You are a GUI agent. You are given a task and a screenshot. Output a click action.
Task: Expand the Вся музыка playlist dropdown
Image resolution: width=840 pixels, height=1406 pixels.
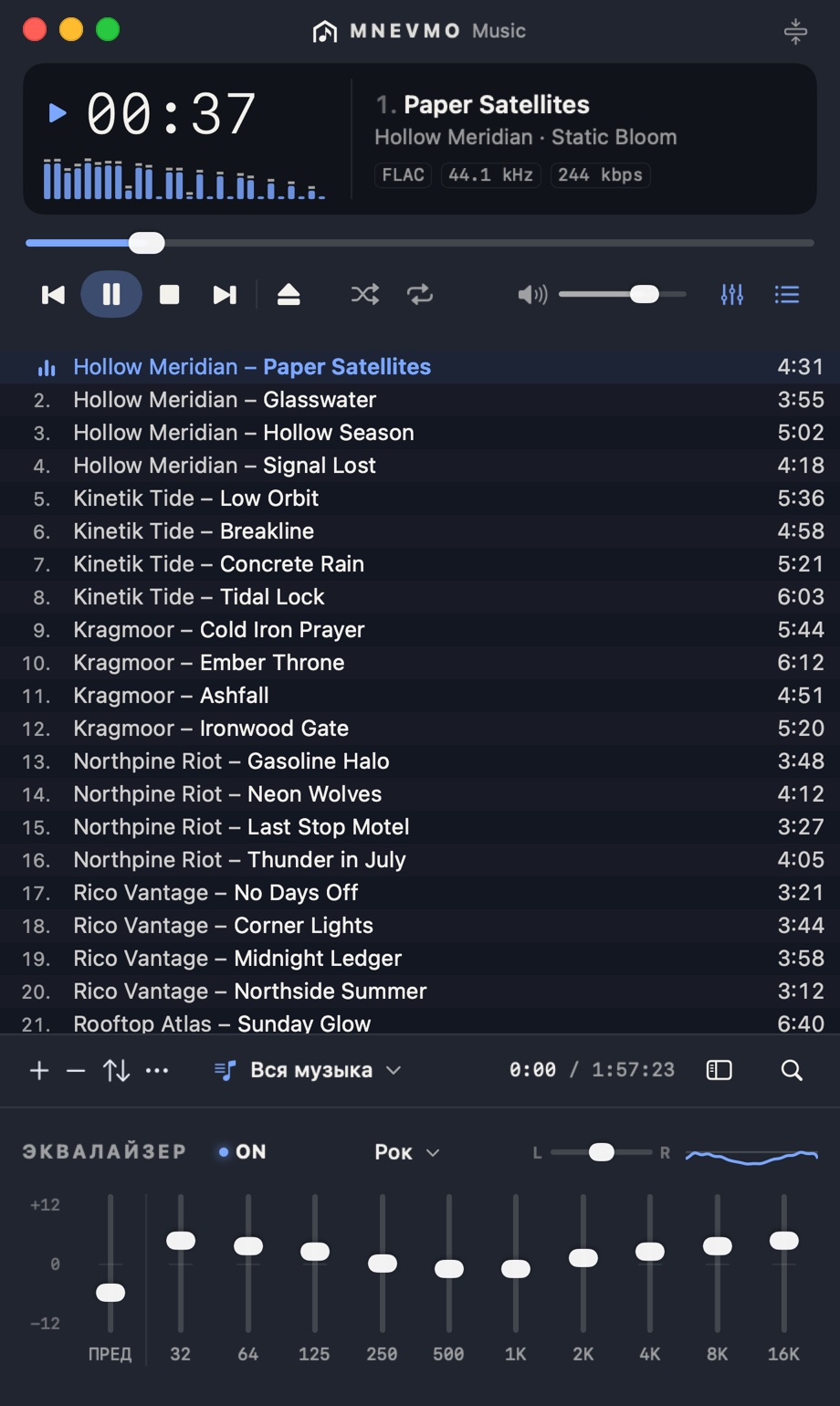point(308,1070)
